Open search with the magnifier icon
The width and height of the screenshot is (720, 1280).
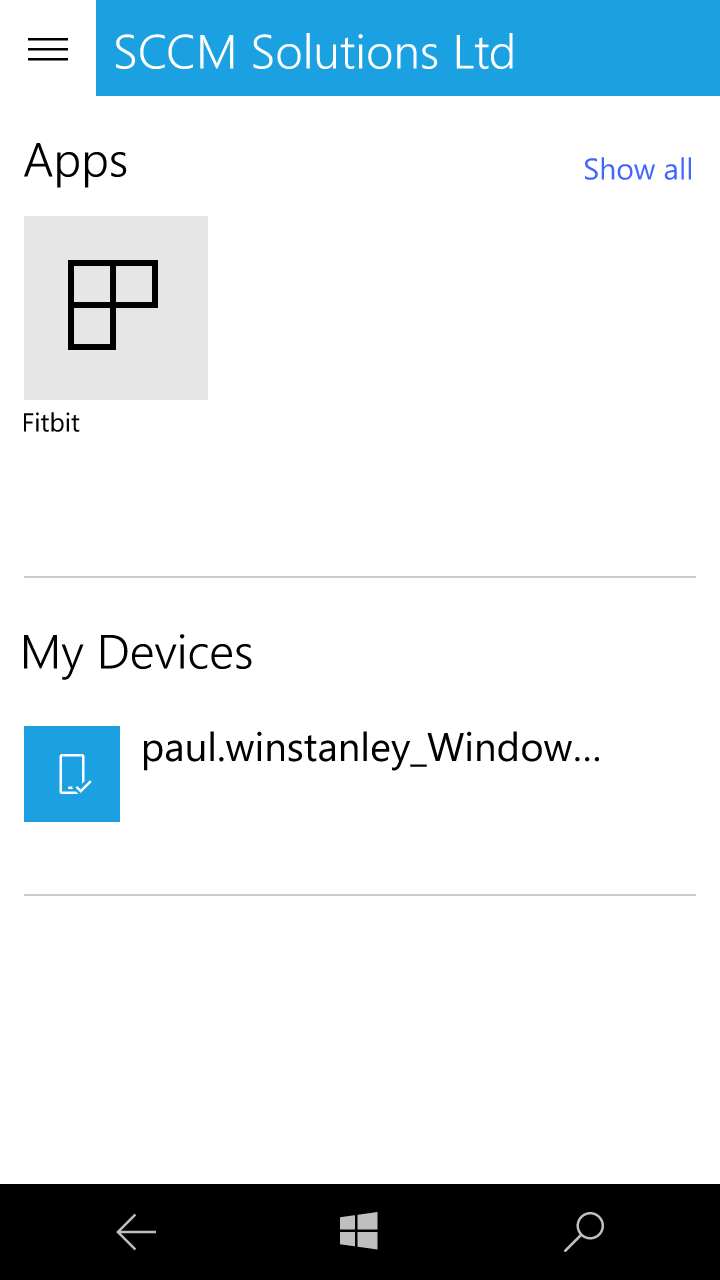[584, 1232]
